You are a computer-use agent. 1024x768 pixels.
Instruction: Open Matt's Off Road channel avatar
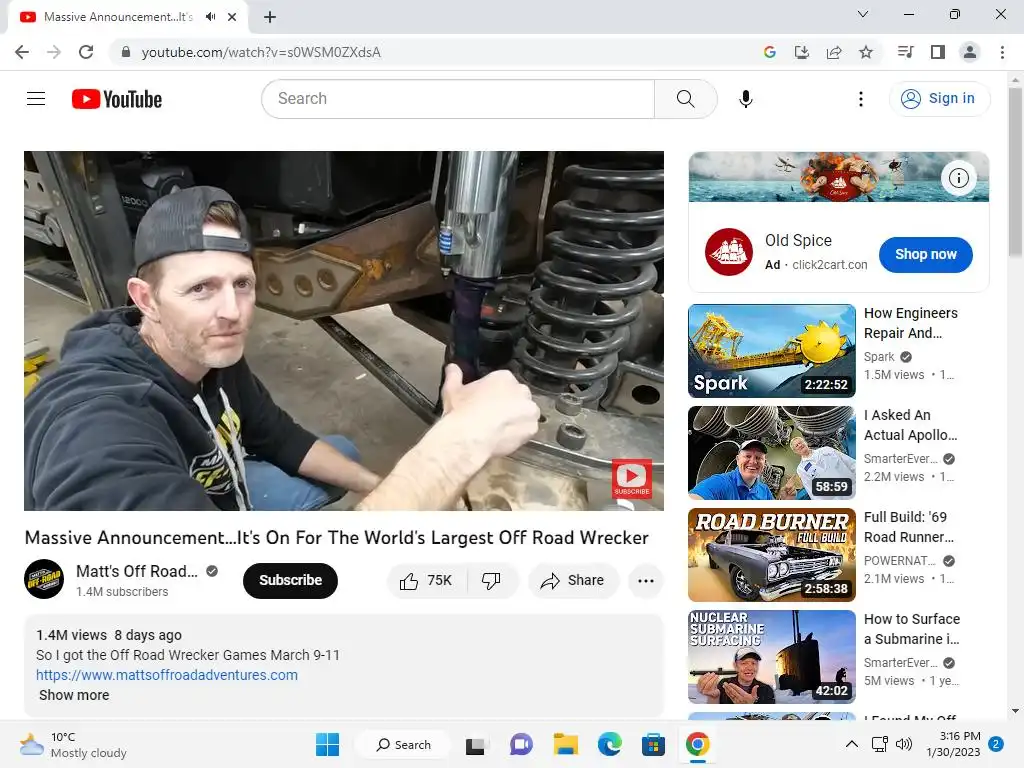pyautogui.click(x=44, y=579)
